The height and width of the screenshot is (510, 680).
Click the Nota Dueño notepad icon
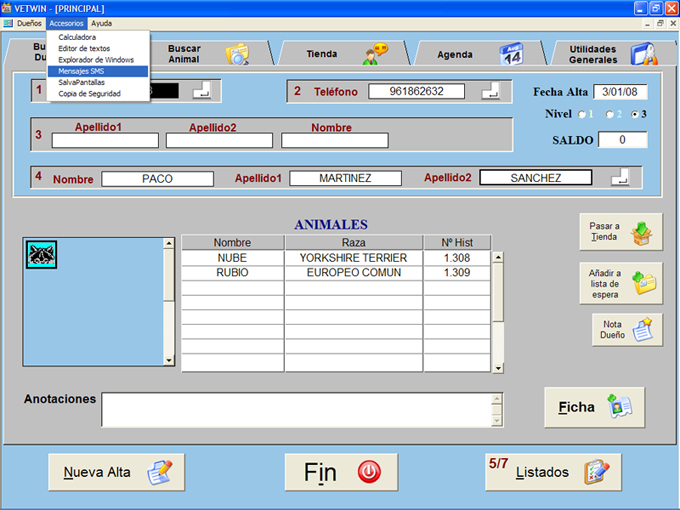tap(642, 330)
